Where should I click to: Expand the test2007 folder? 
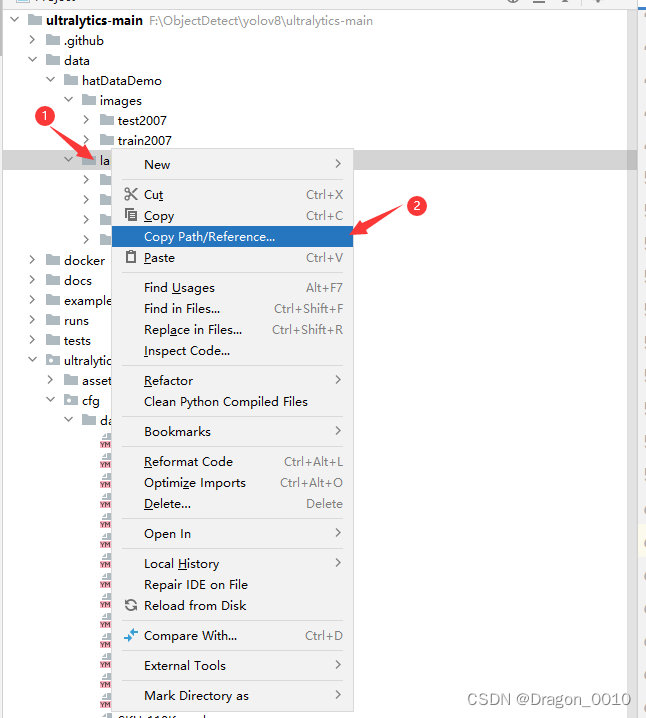(x=86, y=120)
